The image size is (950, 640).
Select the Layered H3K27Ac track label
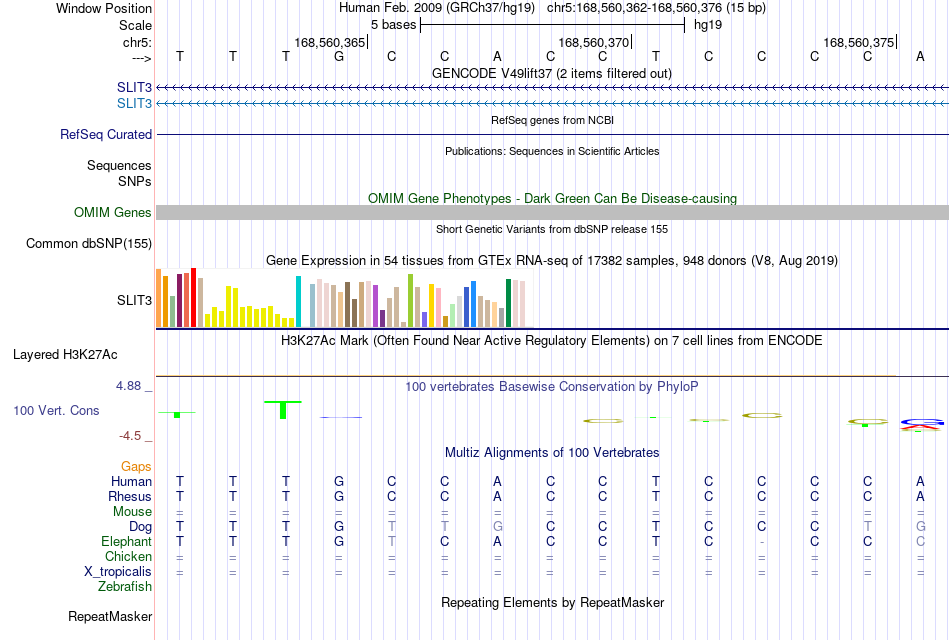pyautogui.click(x=65, y=355)
